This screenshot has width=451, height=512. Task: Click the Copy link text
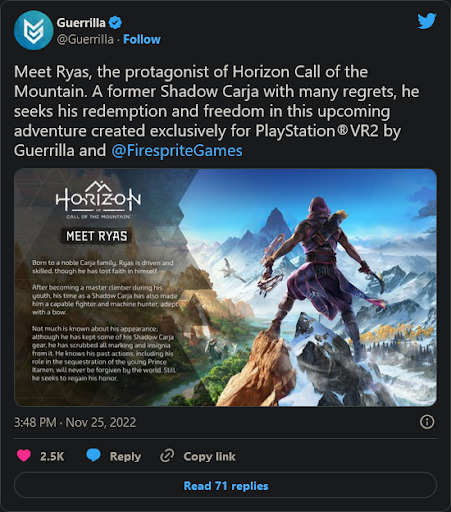pyautogui.click(x=209, y=456)
